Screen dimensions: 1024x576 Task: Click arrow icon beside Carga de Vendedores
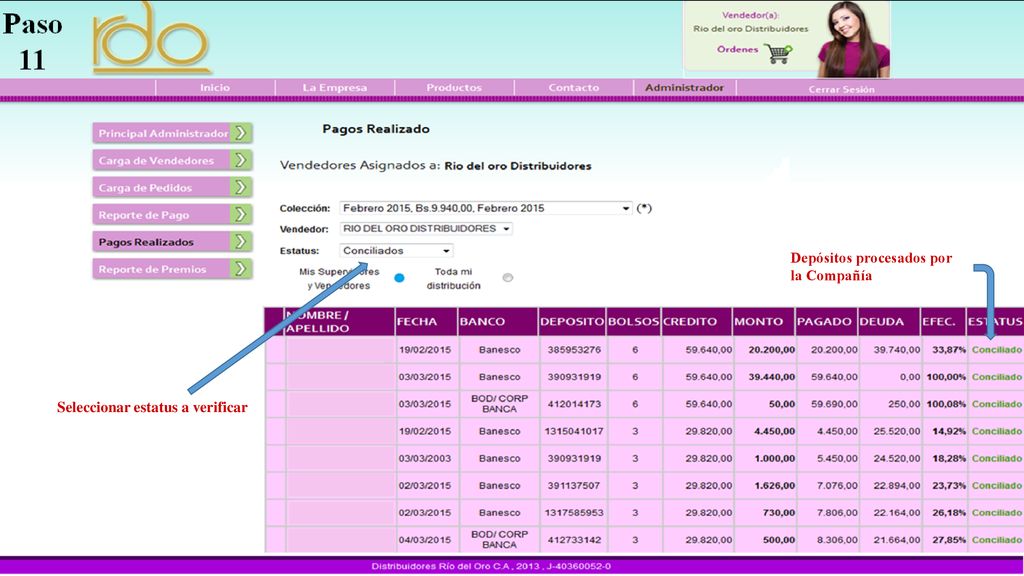click(241, 160)
